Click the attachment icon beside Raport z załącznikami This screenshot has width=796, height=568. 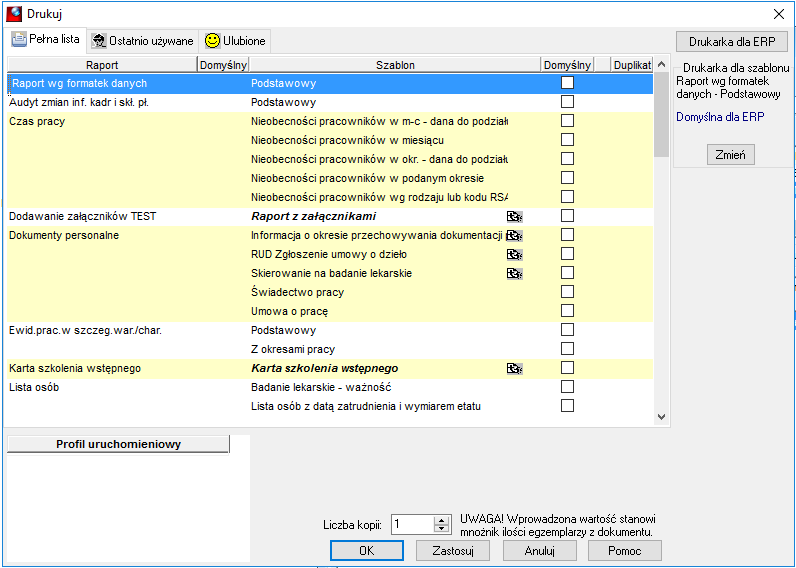[x=514, y=217]
